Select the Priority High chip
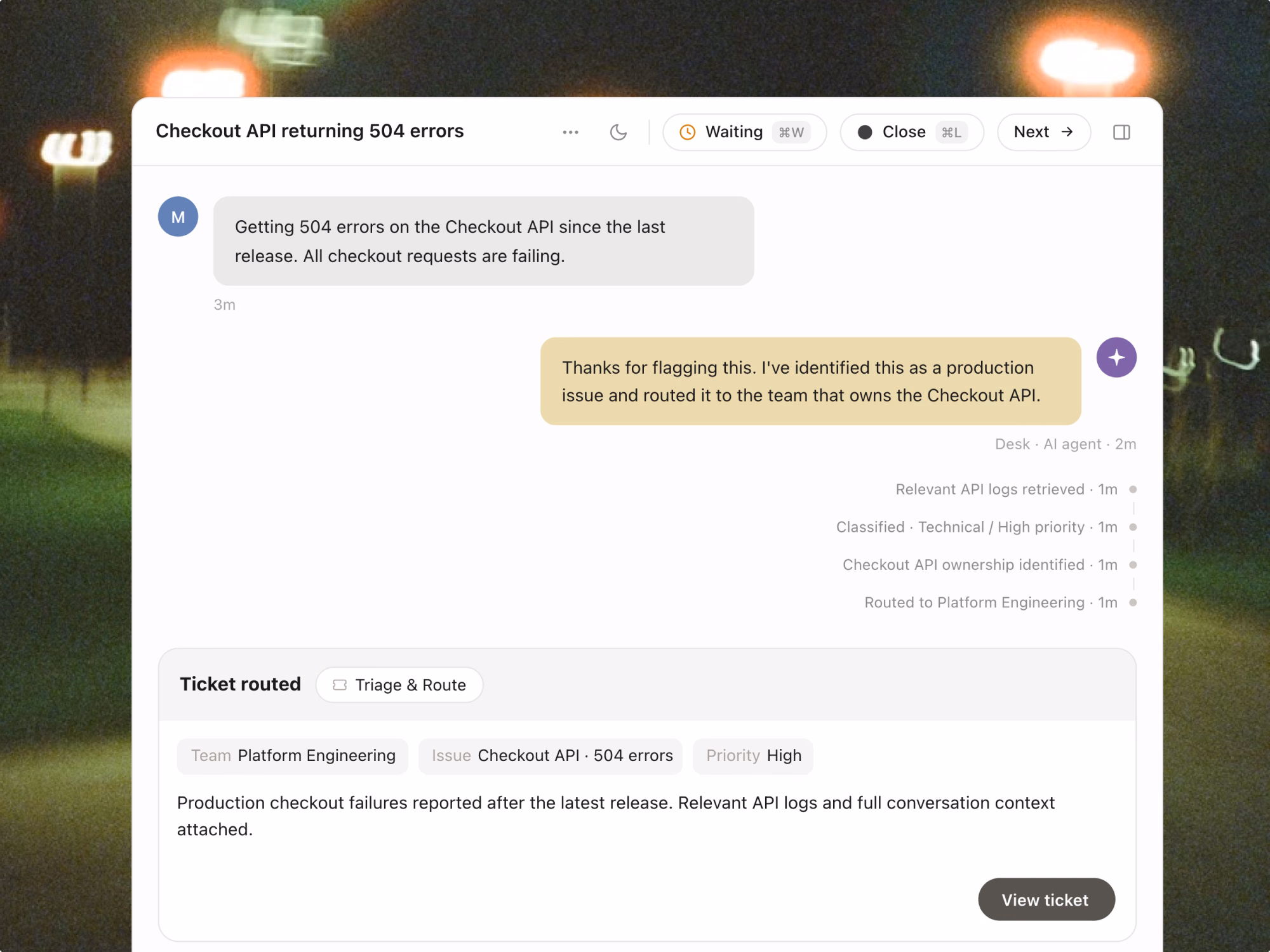1270x952 pixels. 753,756
